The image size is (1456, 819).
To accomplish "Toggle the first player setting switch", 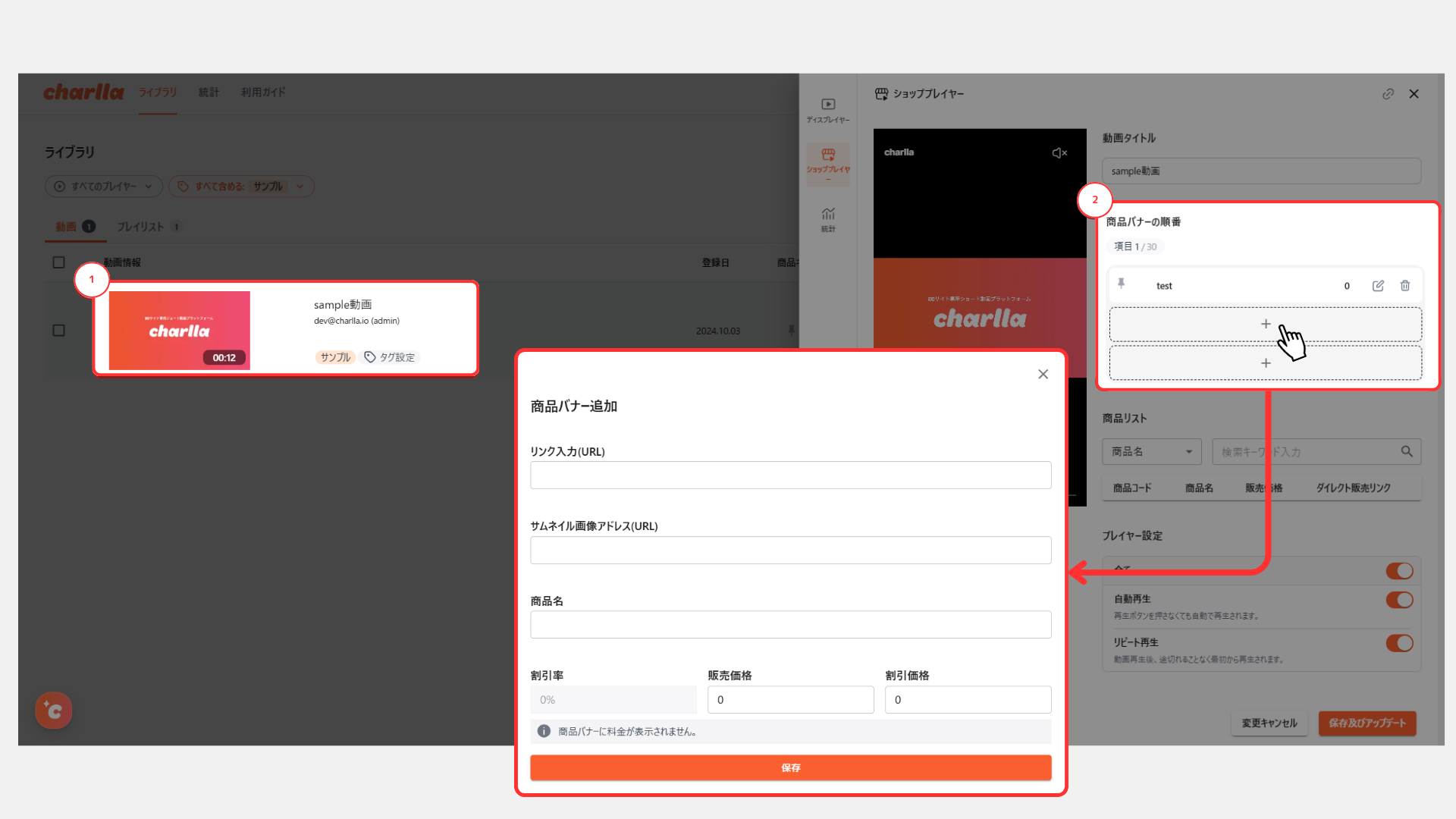I will [1399, 571].
